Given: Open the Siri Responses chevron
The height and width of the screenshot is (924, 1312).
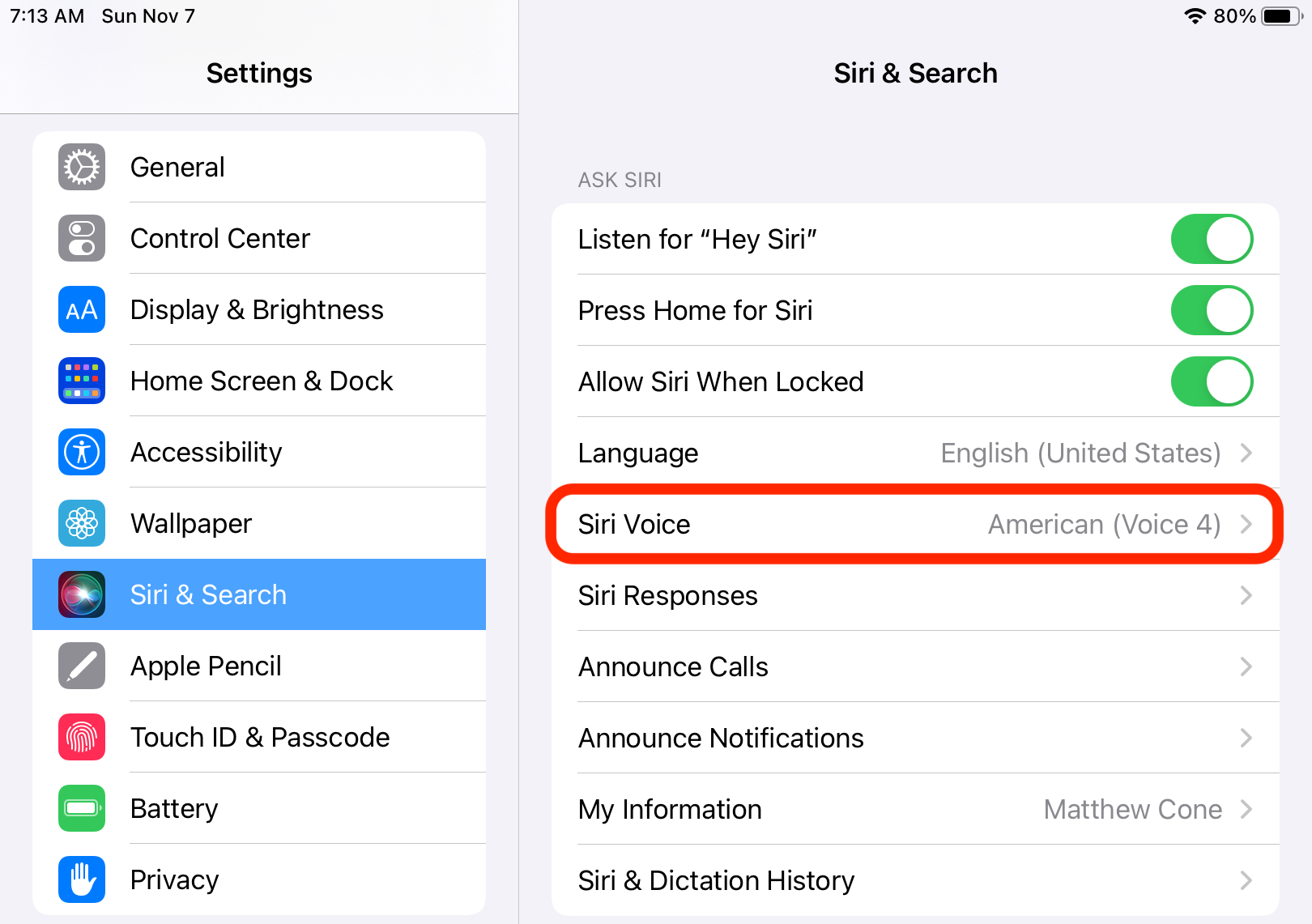Looking at the screenshot, I should click(x=1246, y=595).
